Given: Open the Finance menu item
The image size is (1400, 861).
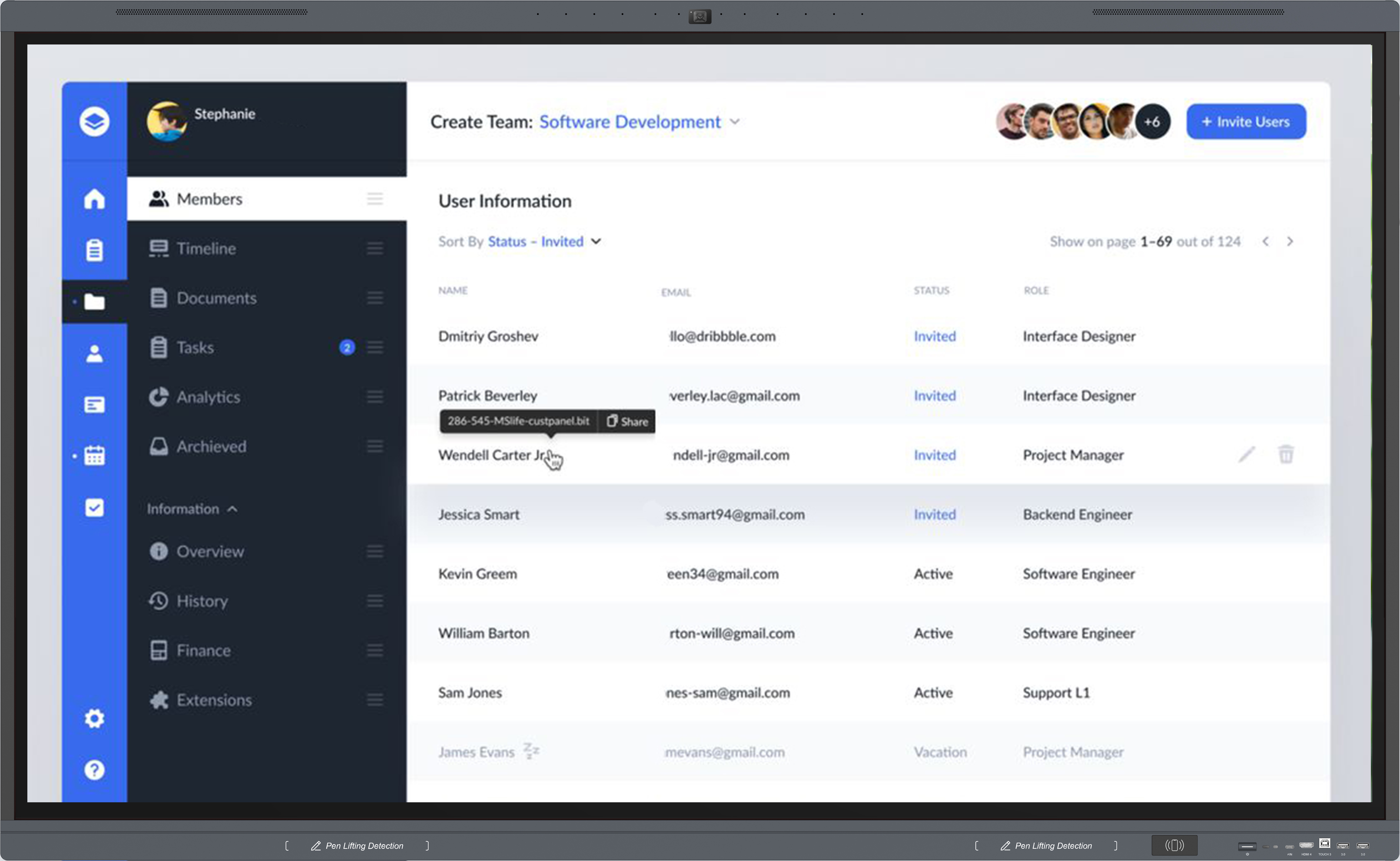Looking at the screenshot, I should pos(267,650).
